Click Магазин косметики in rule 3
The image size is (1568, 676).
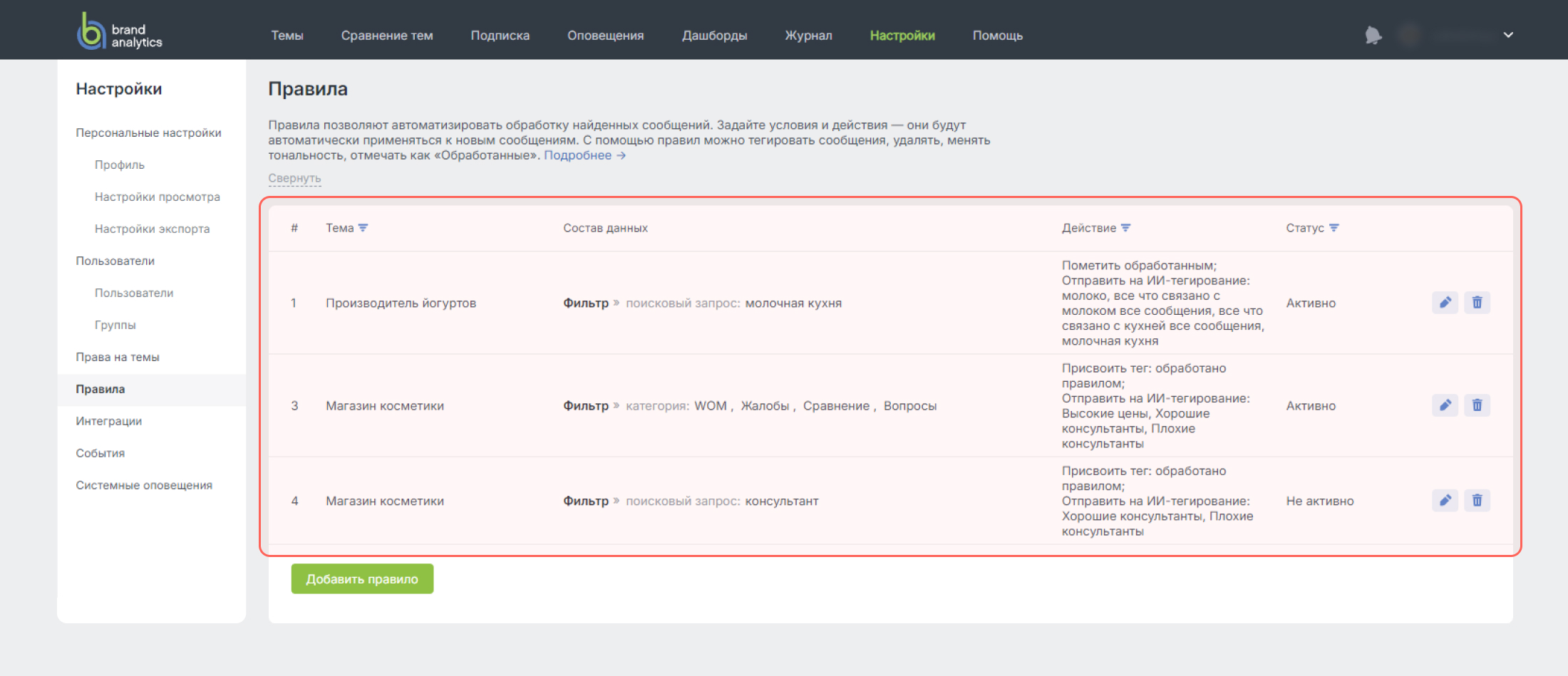pos(385,405)
